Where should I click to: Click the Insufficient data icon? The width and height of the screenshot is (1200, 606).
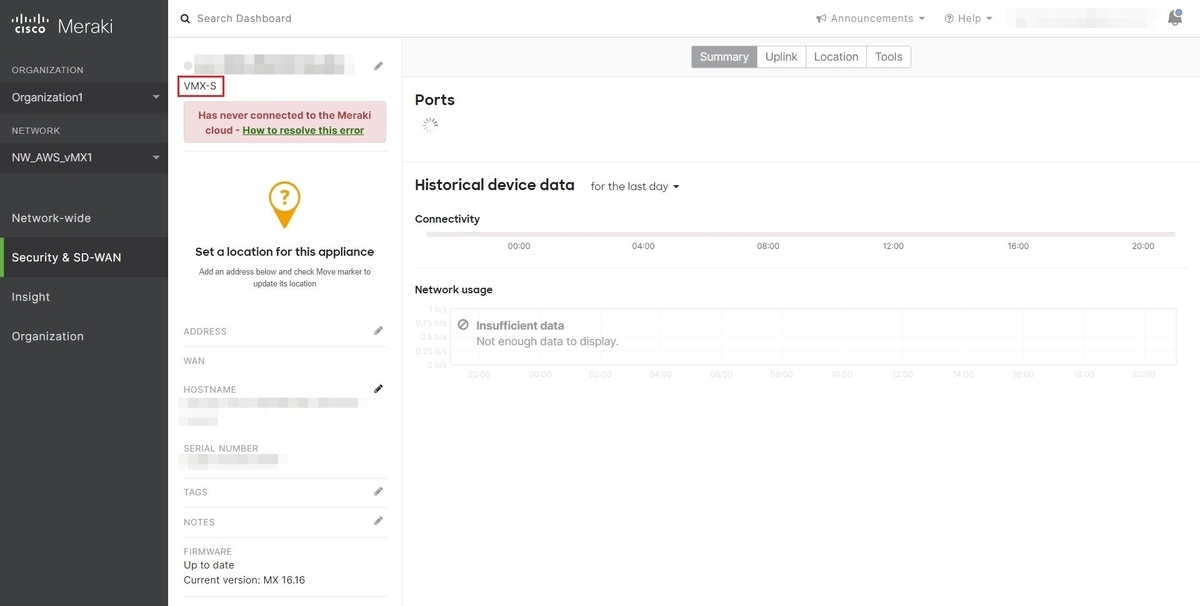(463, 325)
